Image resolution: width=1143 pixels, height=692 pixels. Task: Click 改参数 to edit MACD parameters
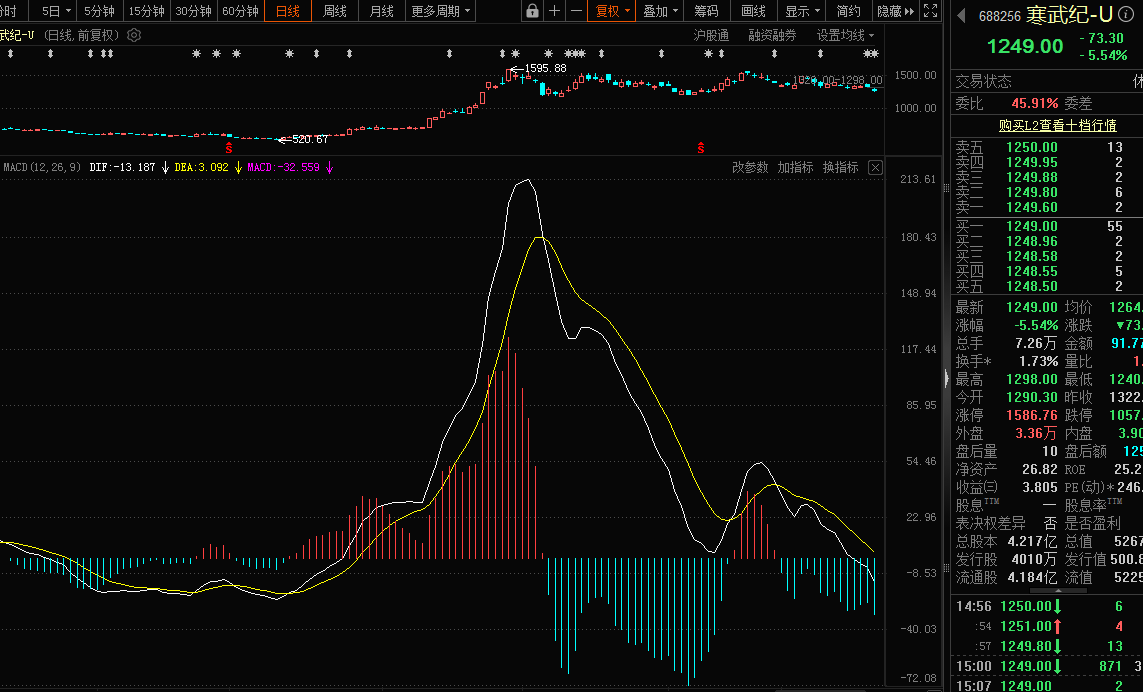[x=750, y=167]
